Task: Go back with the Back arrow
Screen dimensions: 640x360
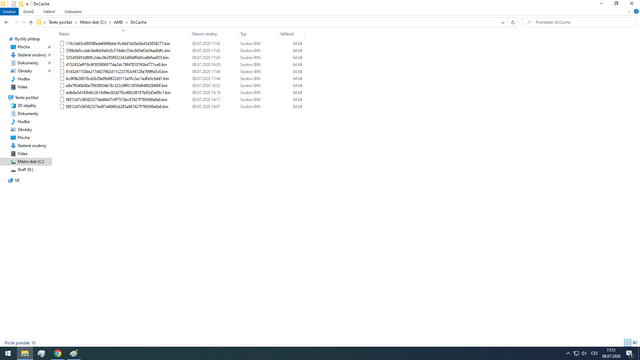Action: (6, 22)
